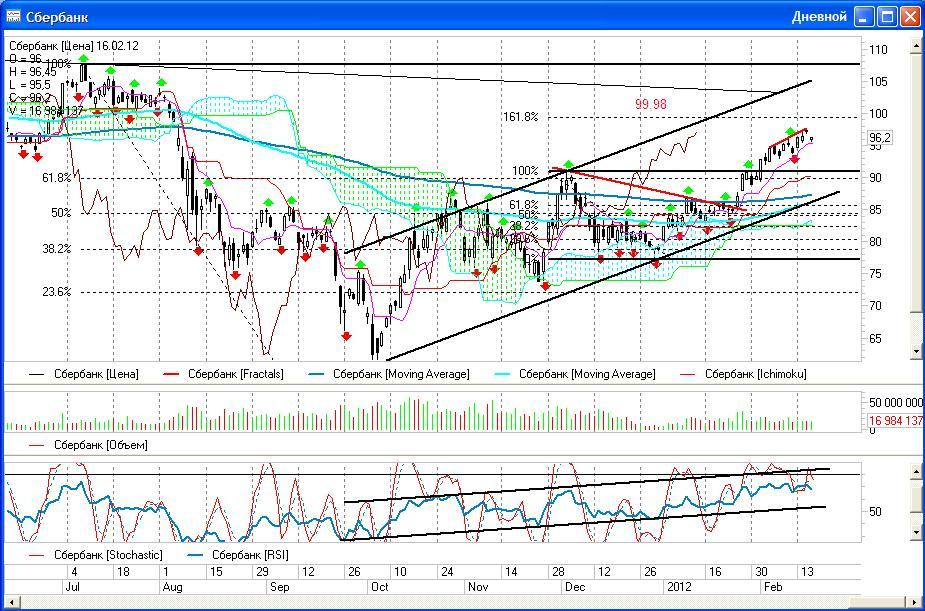Click the Сбербанк window title bar icon
Screen dimensions: 925x611
point(14,17)
